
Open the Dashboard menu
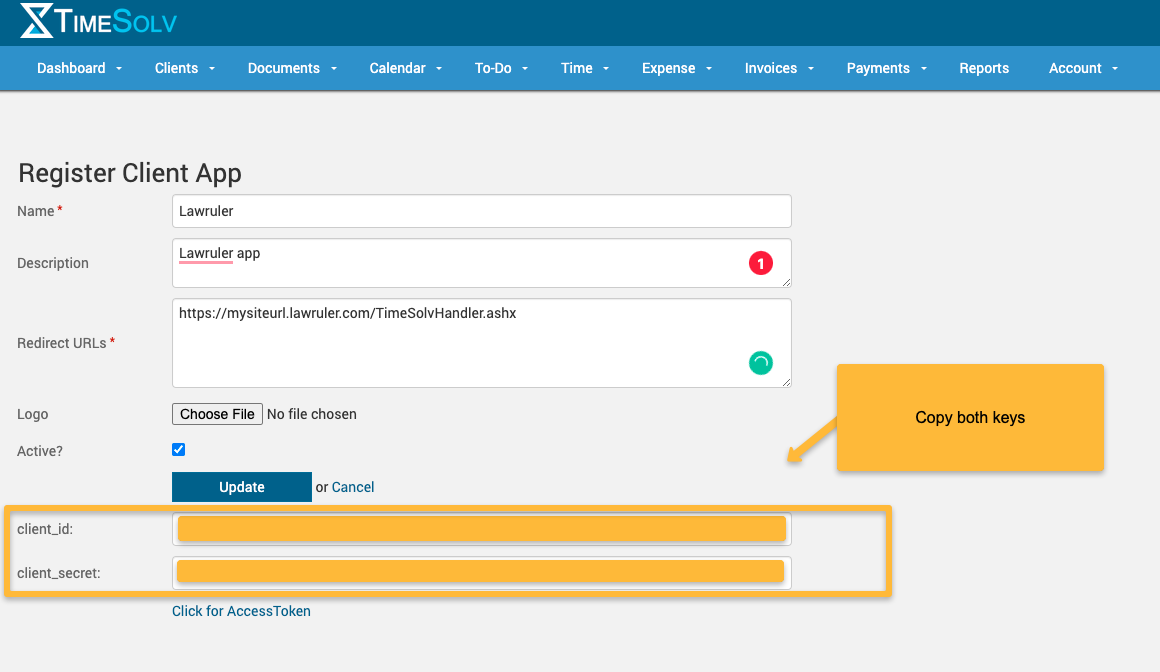point(71,68)
